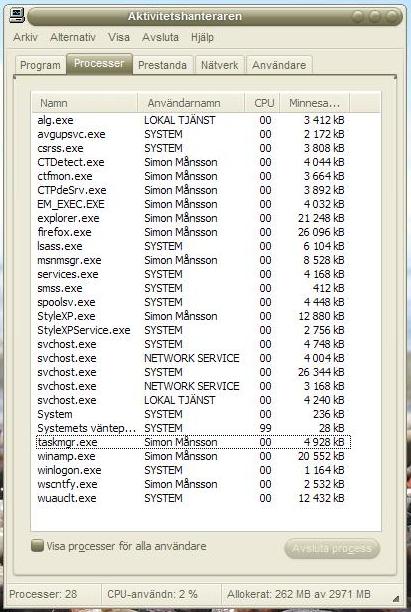Viewport: 411px width, 612px height.
Task: Open the Alternativ menu
Action: tap(73, 37)
